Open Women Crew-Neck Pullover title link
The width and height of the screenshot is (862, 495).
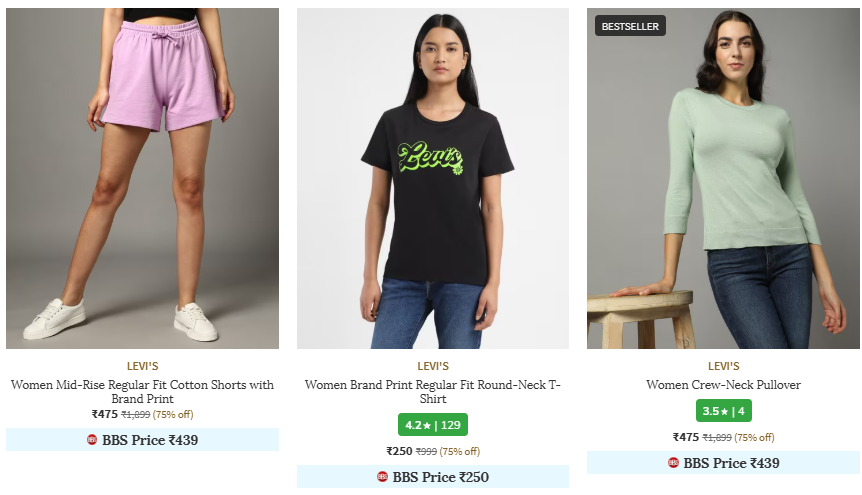coord(723,385)
